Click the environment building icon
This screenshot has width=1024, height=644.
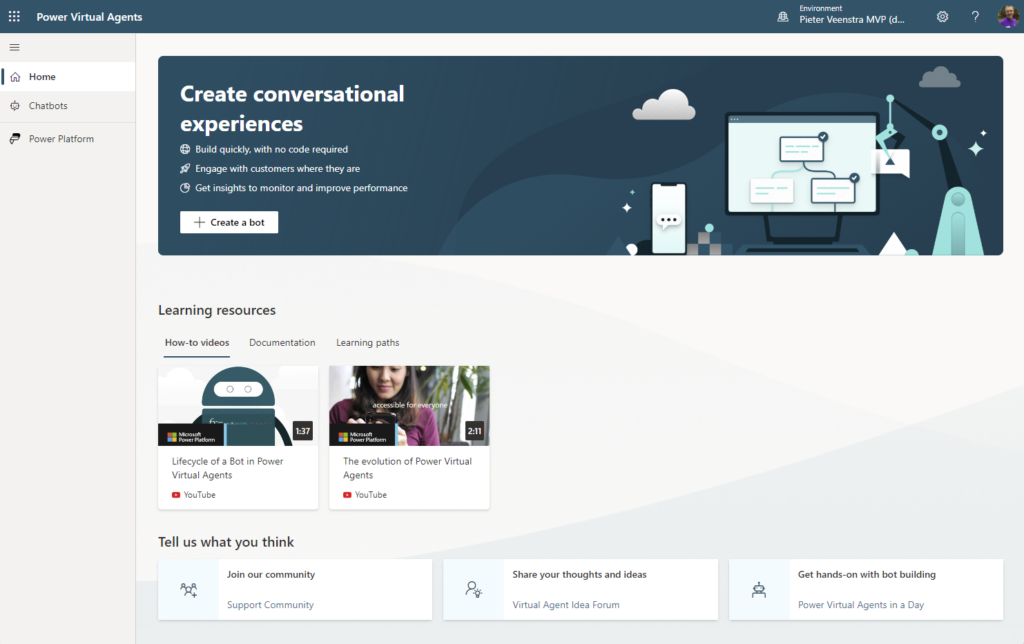782,17
